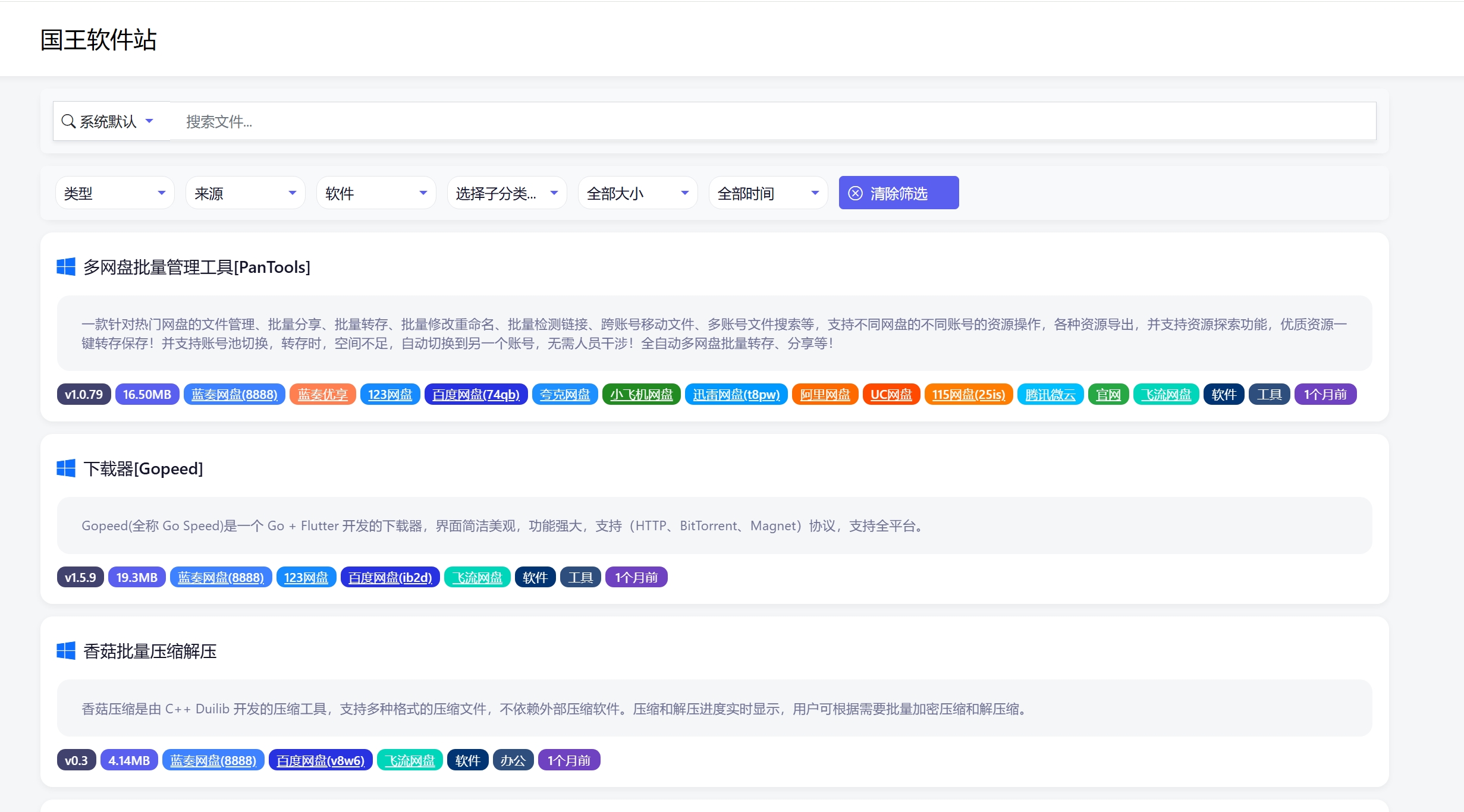Click the v1.0.79 version badge
This screenshot has height=812, width=1464.
click(x=84, y=394)
